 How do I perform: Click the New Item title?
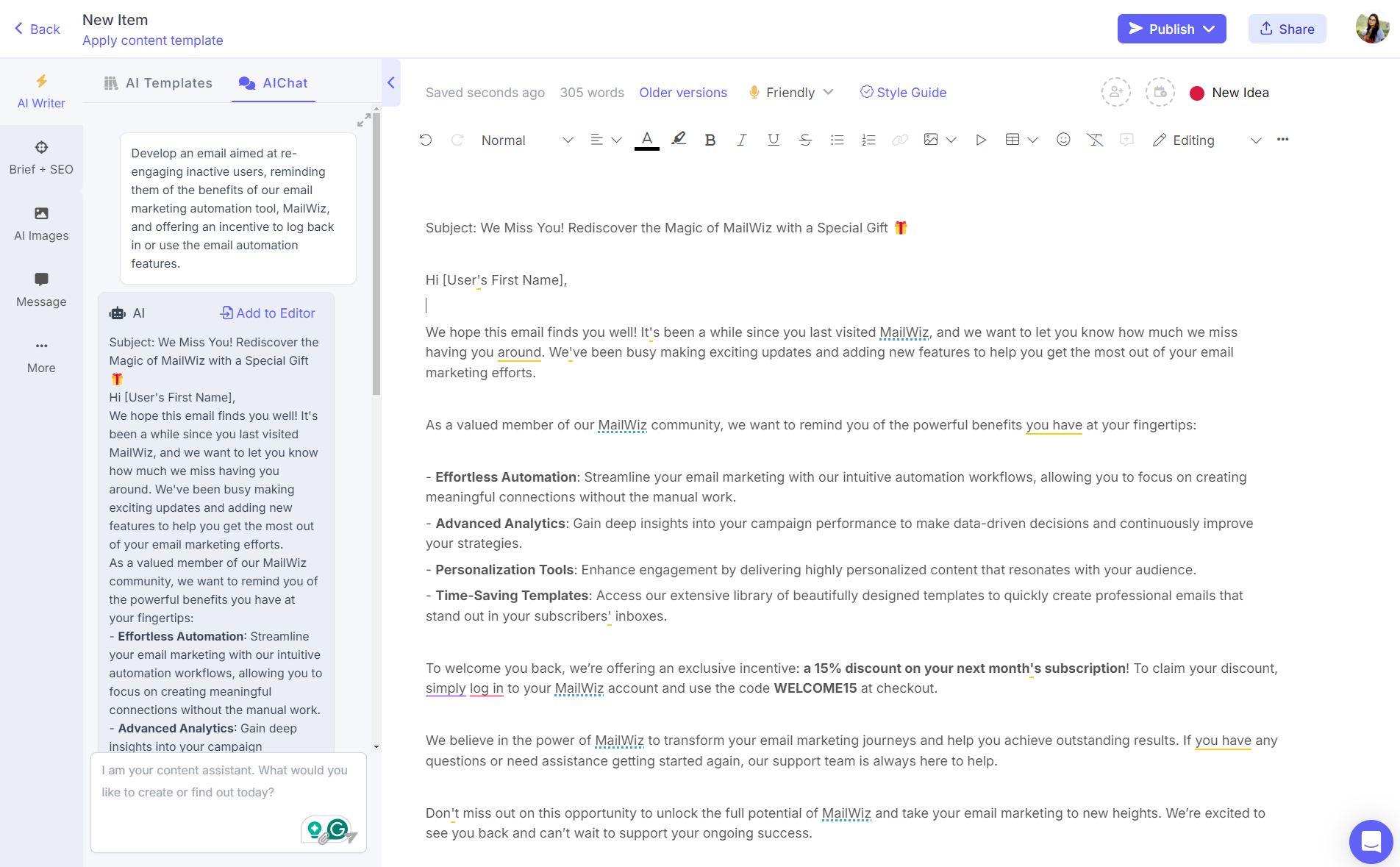click(115, 20)
